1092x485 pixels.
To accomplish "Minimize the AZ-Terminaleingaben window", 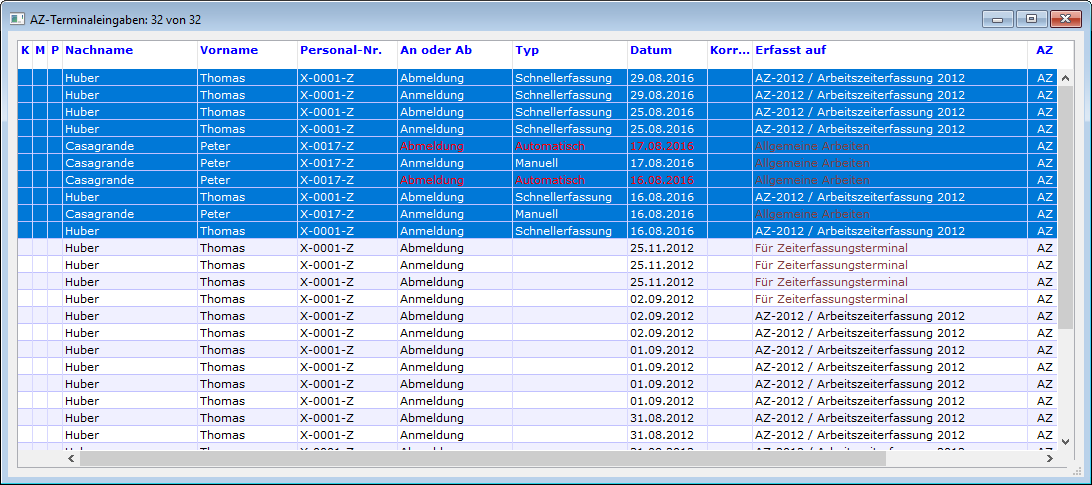I will click(x=996, y=18).
